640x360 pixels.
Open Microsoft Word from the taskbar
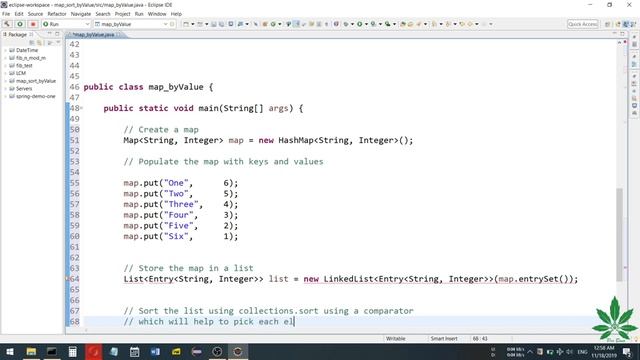click(x=156, y=351)
